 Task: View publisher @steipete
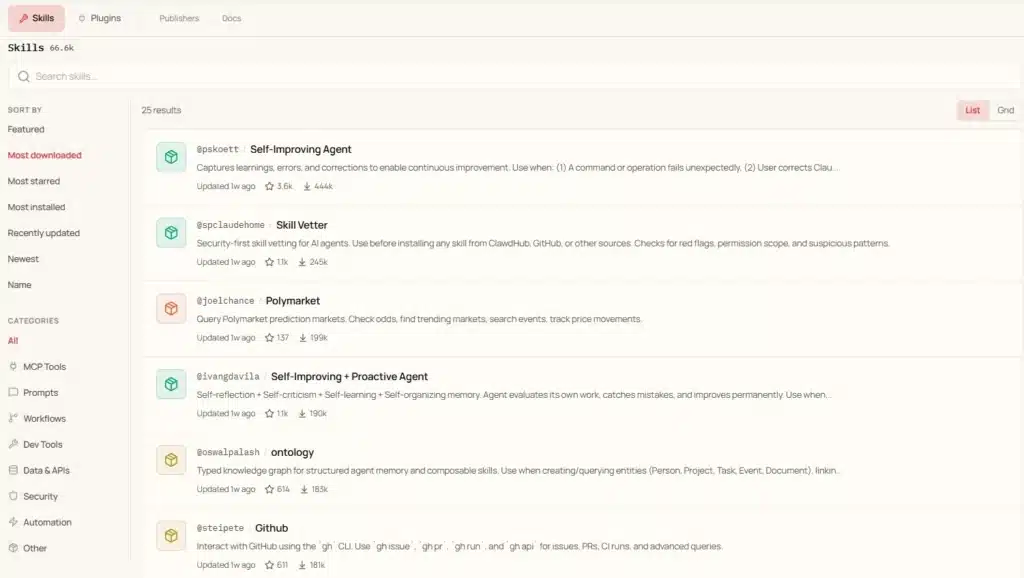point(220,528)
